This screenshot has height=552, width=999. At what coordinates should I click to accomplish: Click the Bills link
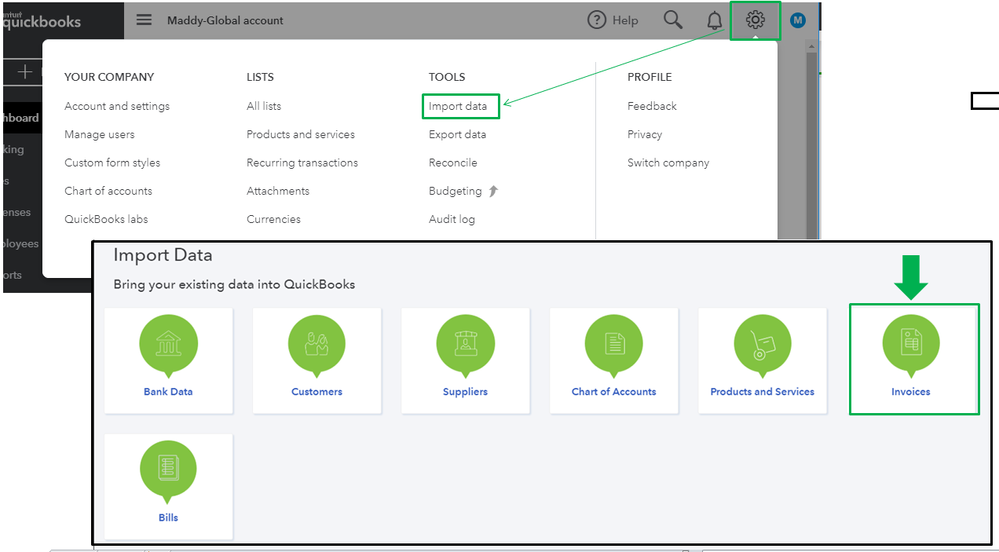[168, 518]
